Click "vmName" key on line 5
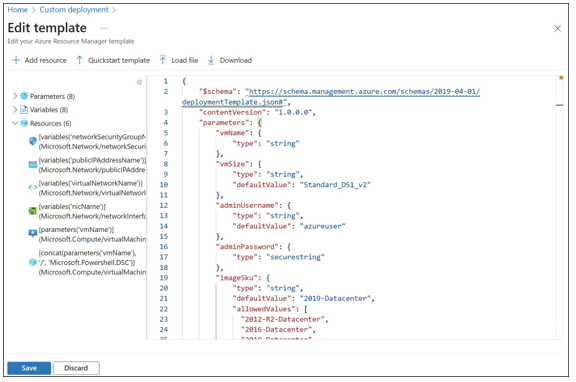Image resolution: width=576 pixels, height=382 pixels. coord(234,133)
